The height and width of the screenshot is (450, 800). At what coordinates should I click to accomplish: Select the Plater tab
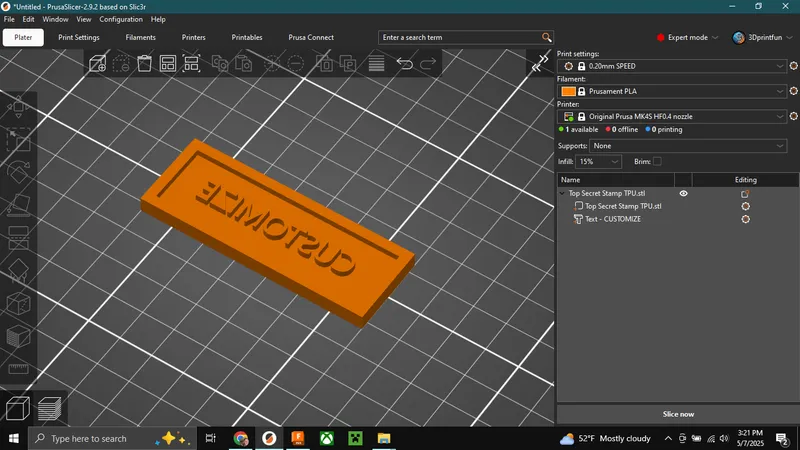tap(23, 37)
